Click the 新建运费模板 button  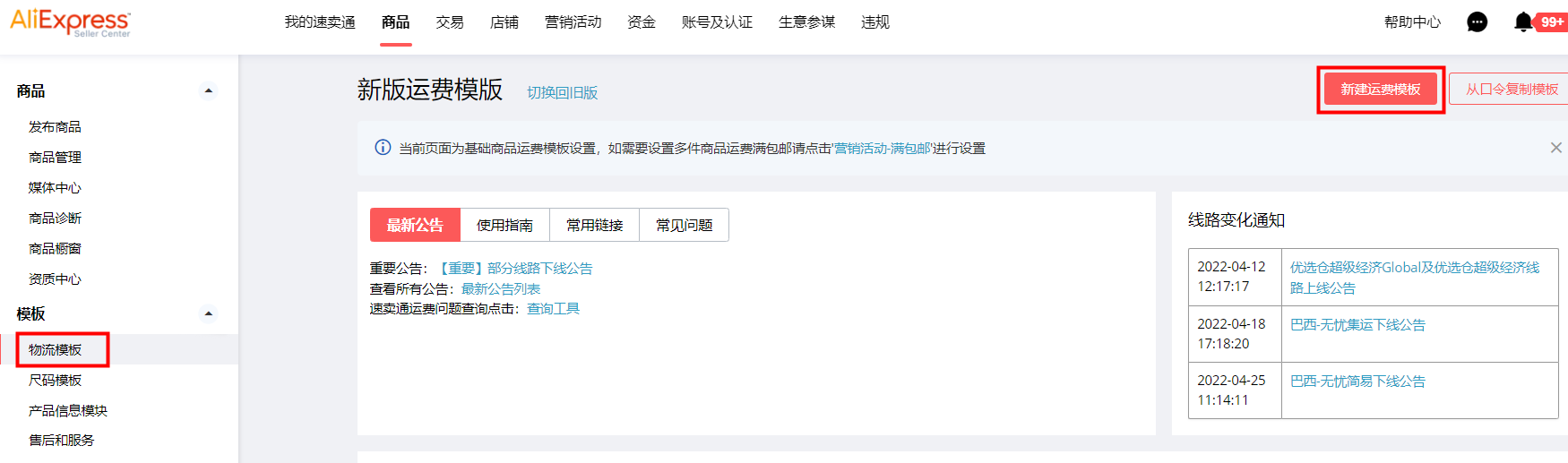(x=1380, y=90)
